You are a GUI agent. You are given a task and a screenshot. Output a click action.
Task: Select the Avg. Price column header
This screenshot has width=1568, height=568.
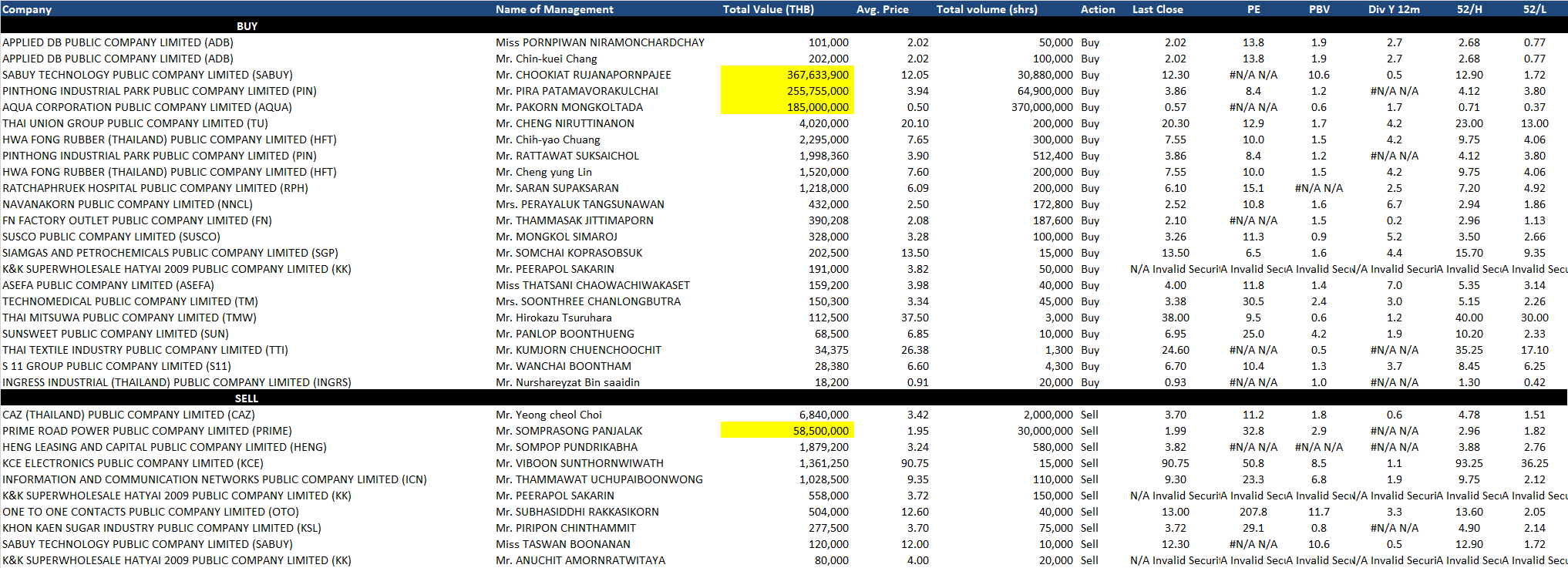(x=882, y=9)
